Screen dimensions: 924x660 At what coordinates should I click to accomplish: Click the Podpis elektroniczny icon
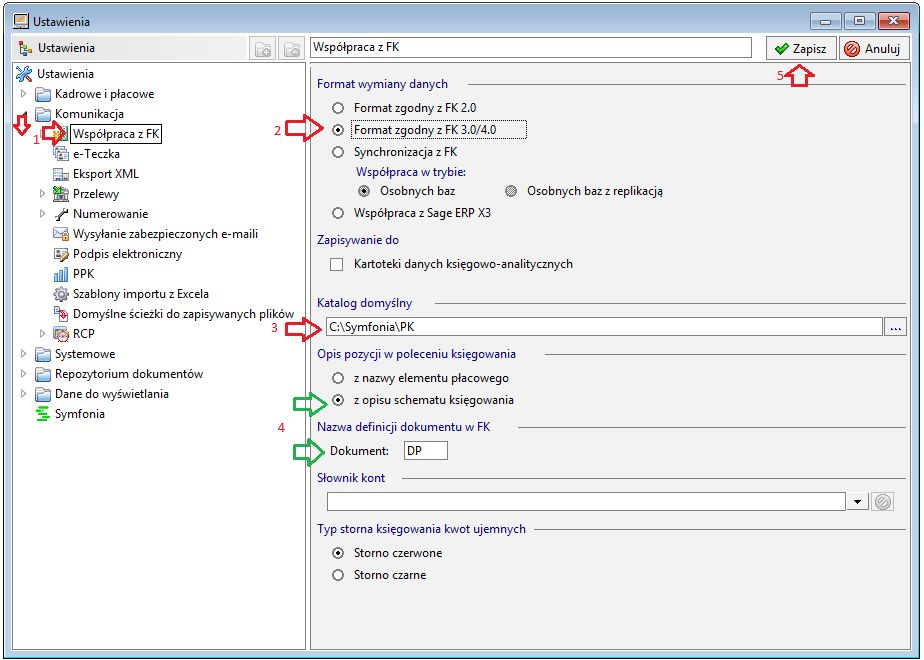click(x=61, y=254)
